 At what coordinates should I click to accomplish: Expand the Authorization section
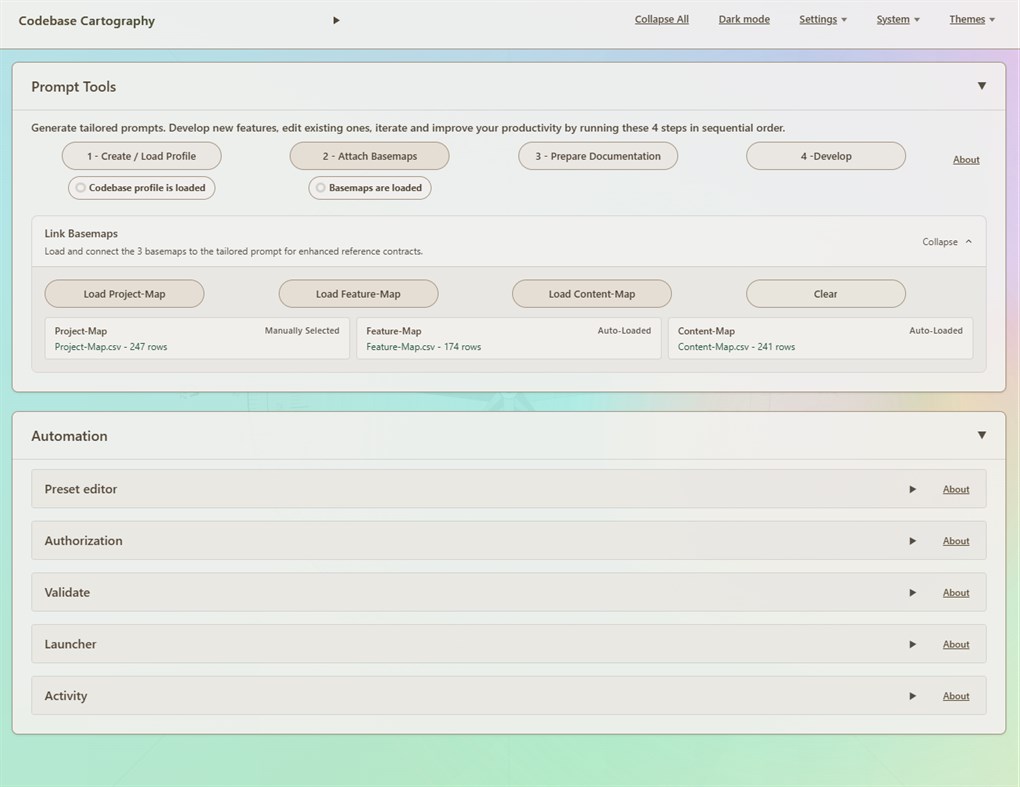point(913,541)
